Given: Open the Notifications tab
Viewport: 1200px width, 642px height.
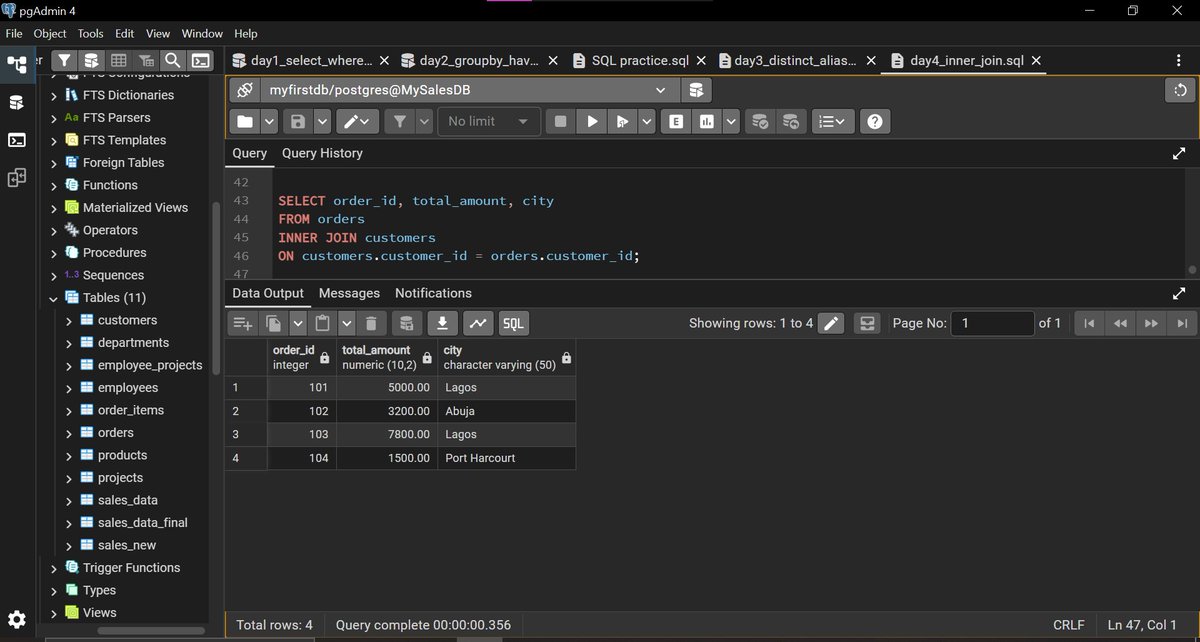Looking at the screenshot, I should coord(433,293).
